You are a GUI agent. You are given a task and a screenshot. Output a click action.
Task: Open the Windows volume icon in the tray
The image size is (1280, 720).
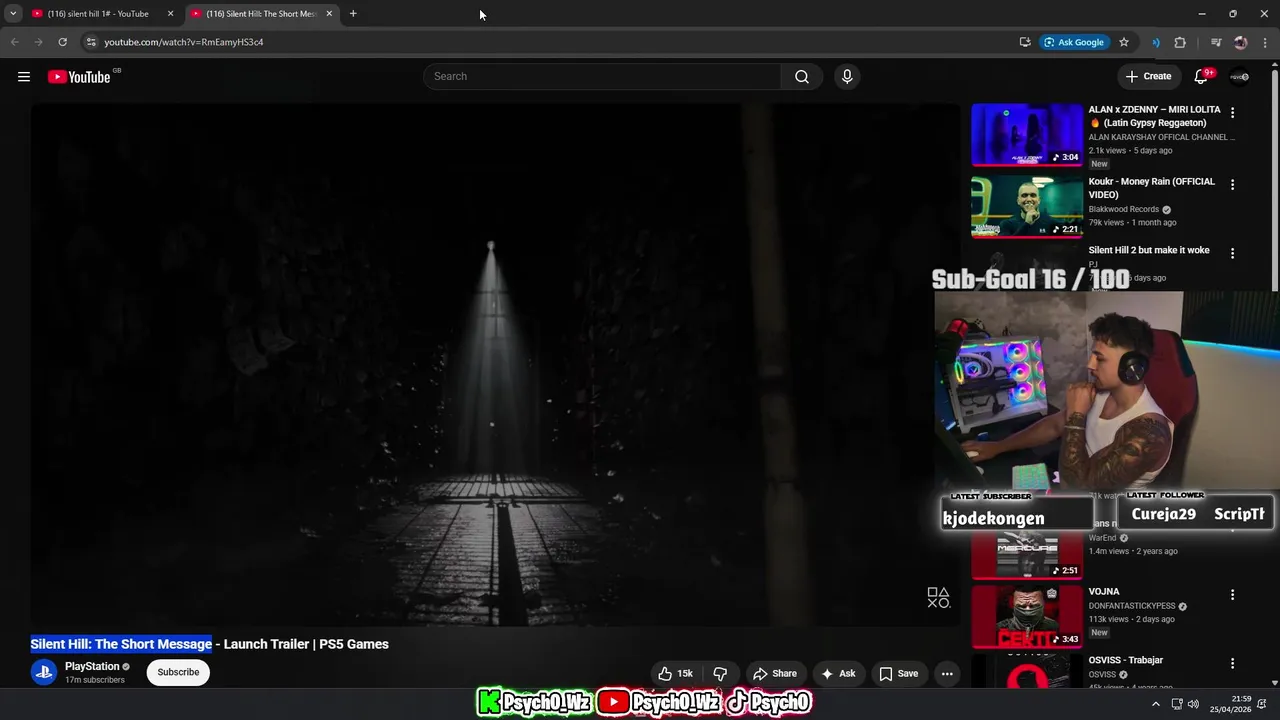click(x=1193, y=704)
